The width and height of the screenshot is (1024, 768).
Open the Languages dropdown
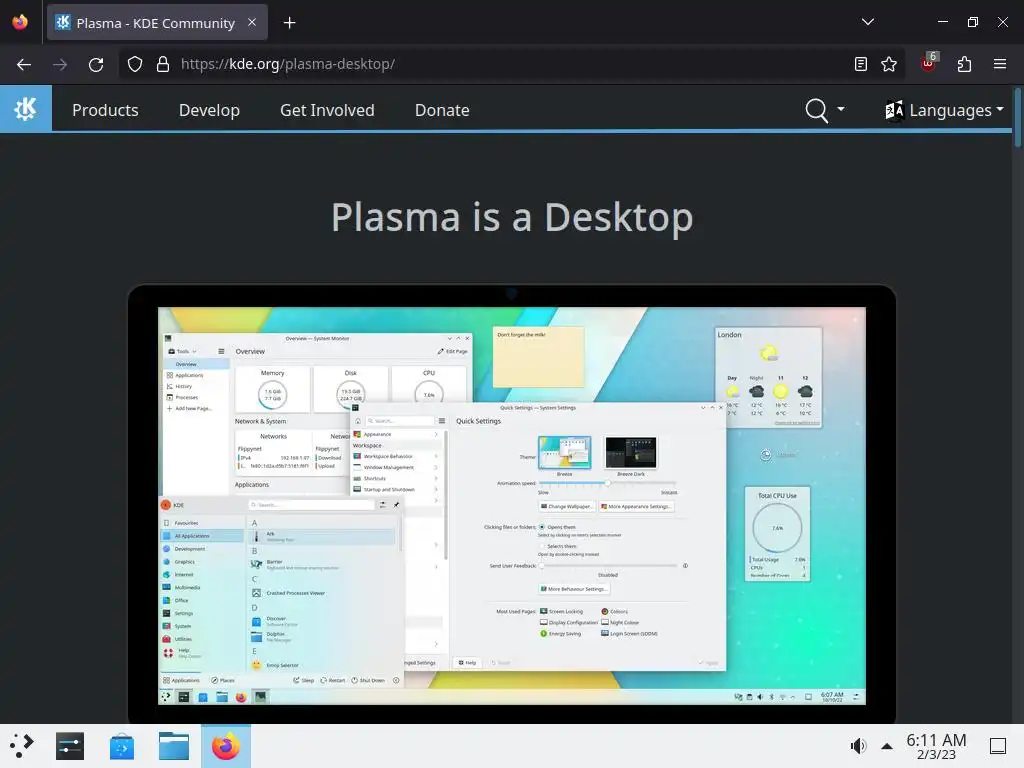[x=944, y=110]
